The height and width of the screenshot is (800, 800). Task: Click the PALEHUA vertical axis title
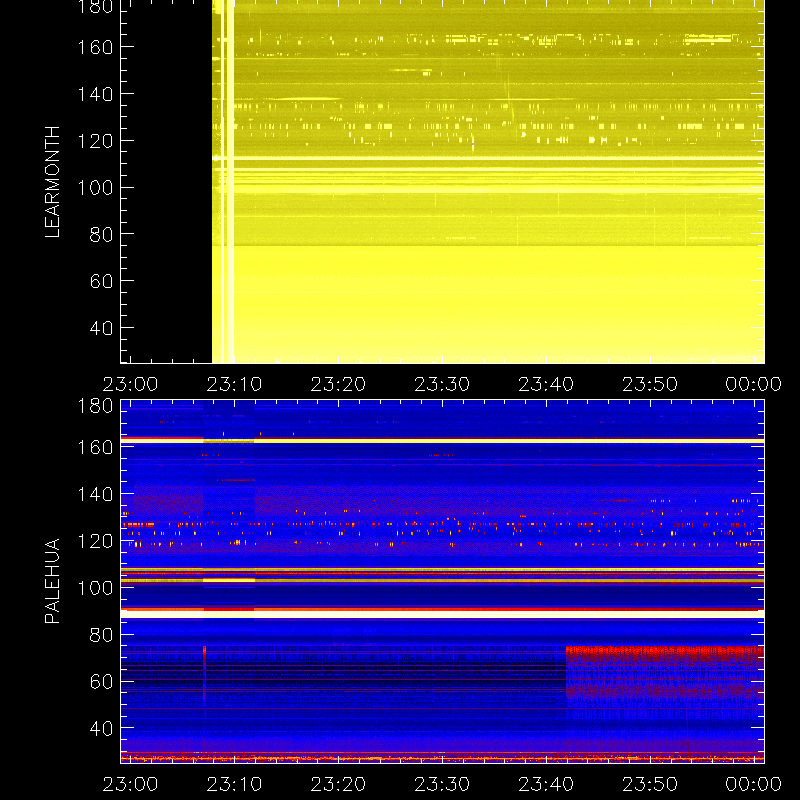coord(53,581)
